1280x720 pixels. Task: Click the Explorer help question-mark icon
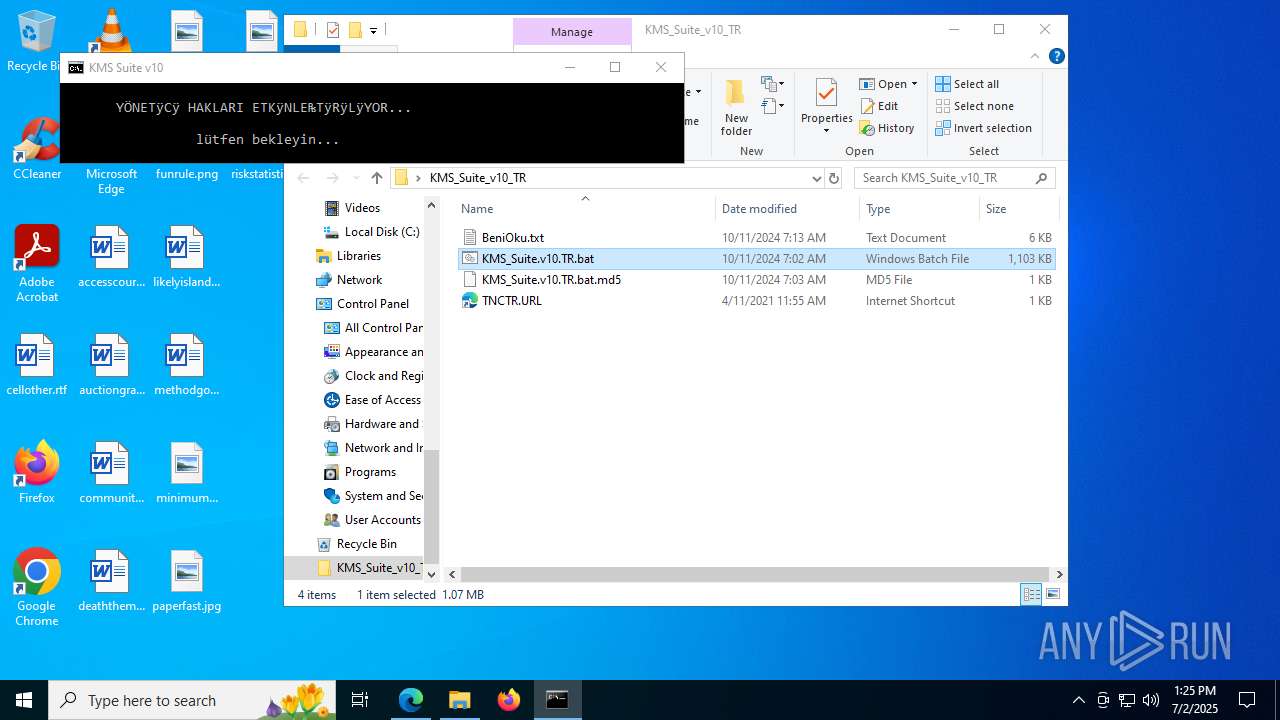pyautogui.click(x=1056, y=56)
